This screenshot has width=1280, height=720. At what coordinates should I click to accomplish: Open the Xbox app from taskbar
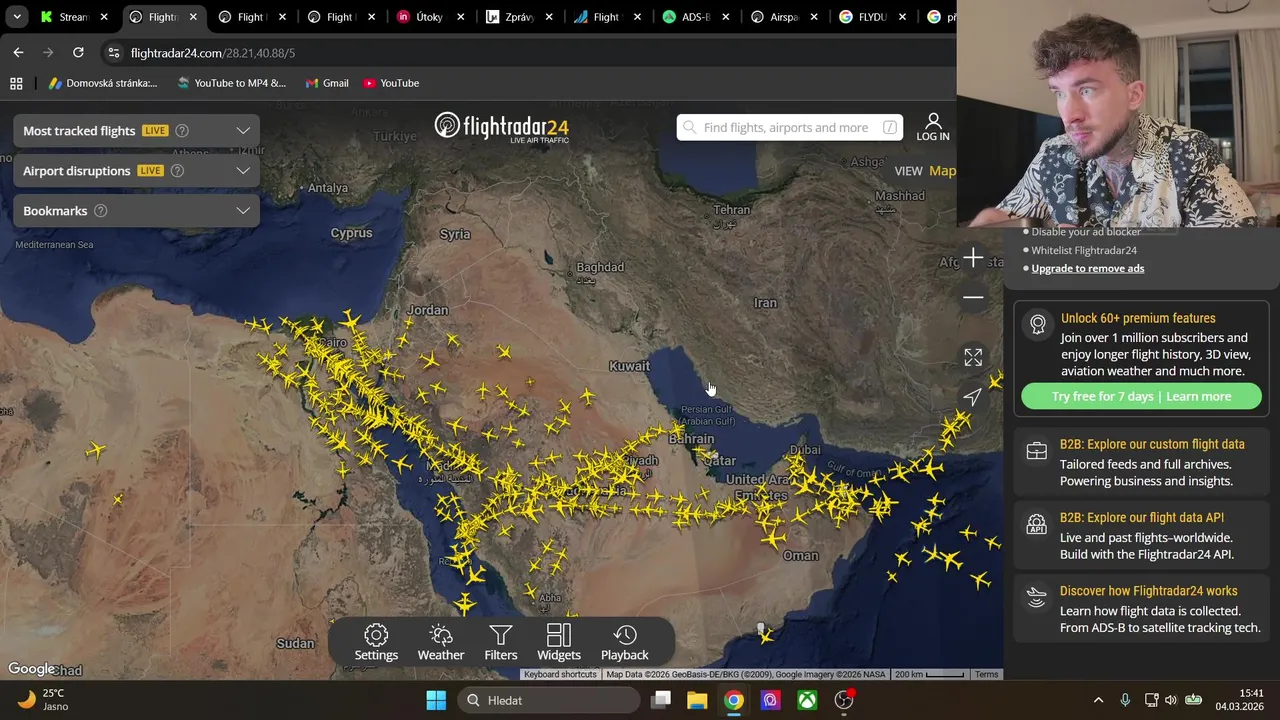(x=807, y=700)
